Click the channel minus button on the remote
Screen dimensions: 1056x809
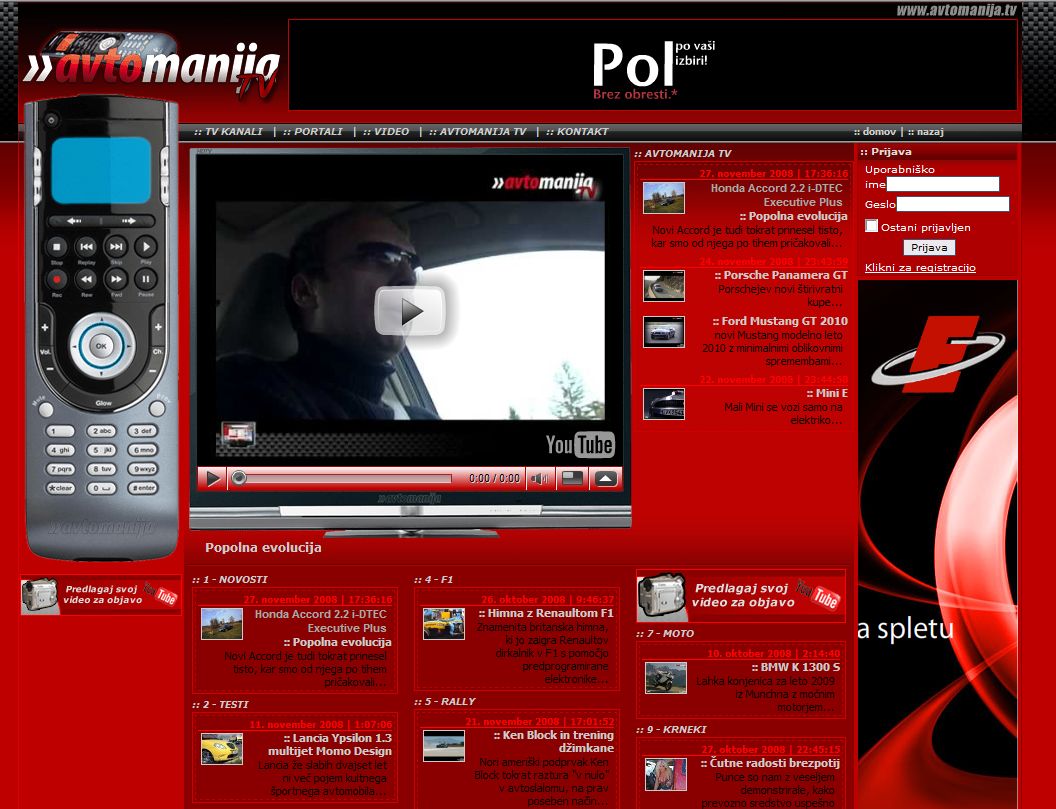[153, 370]
